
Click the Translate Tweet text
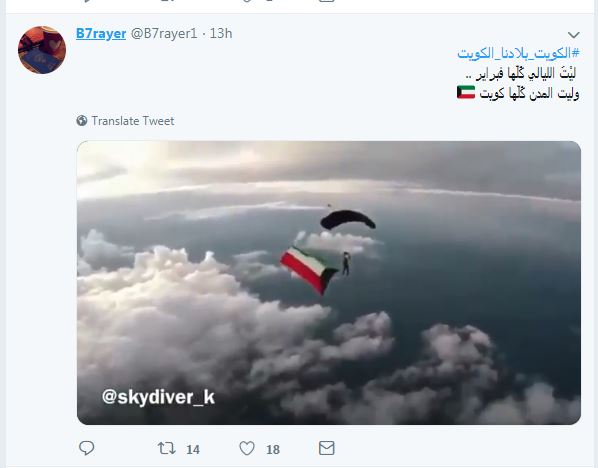coord(133,121)
